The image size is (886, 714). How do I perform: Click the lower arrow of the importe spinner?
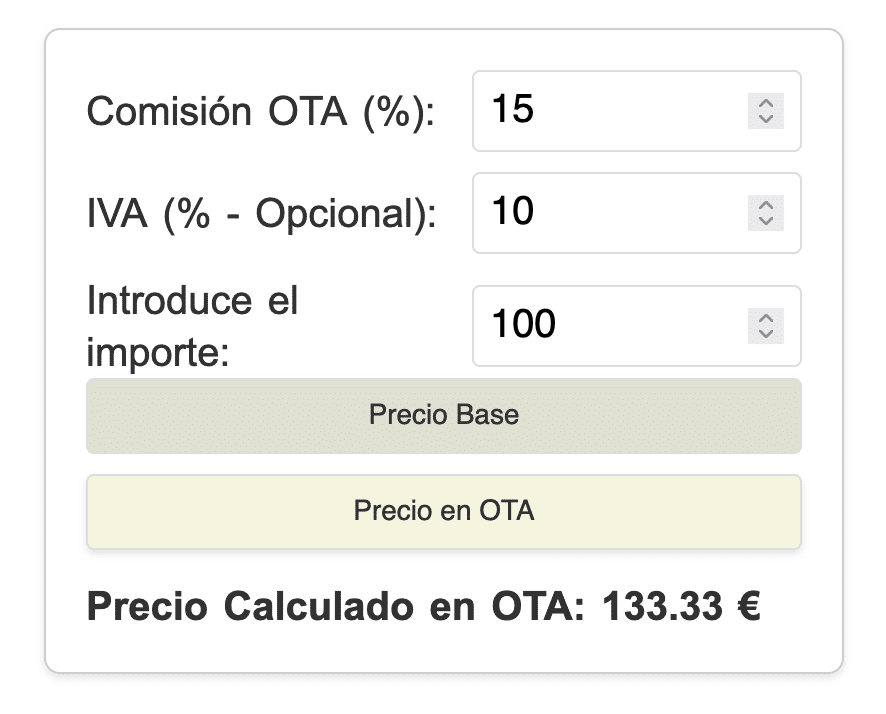(x=767, y=335)
